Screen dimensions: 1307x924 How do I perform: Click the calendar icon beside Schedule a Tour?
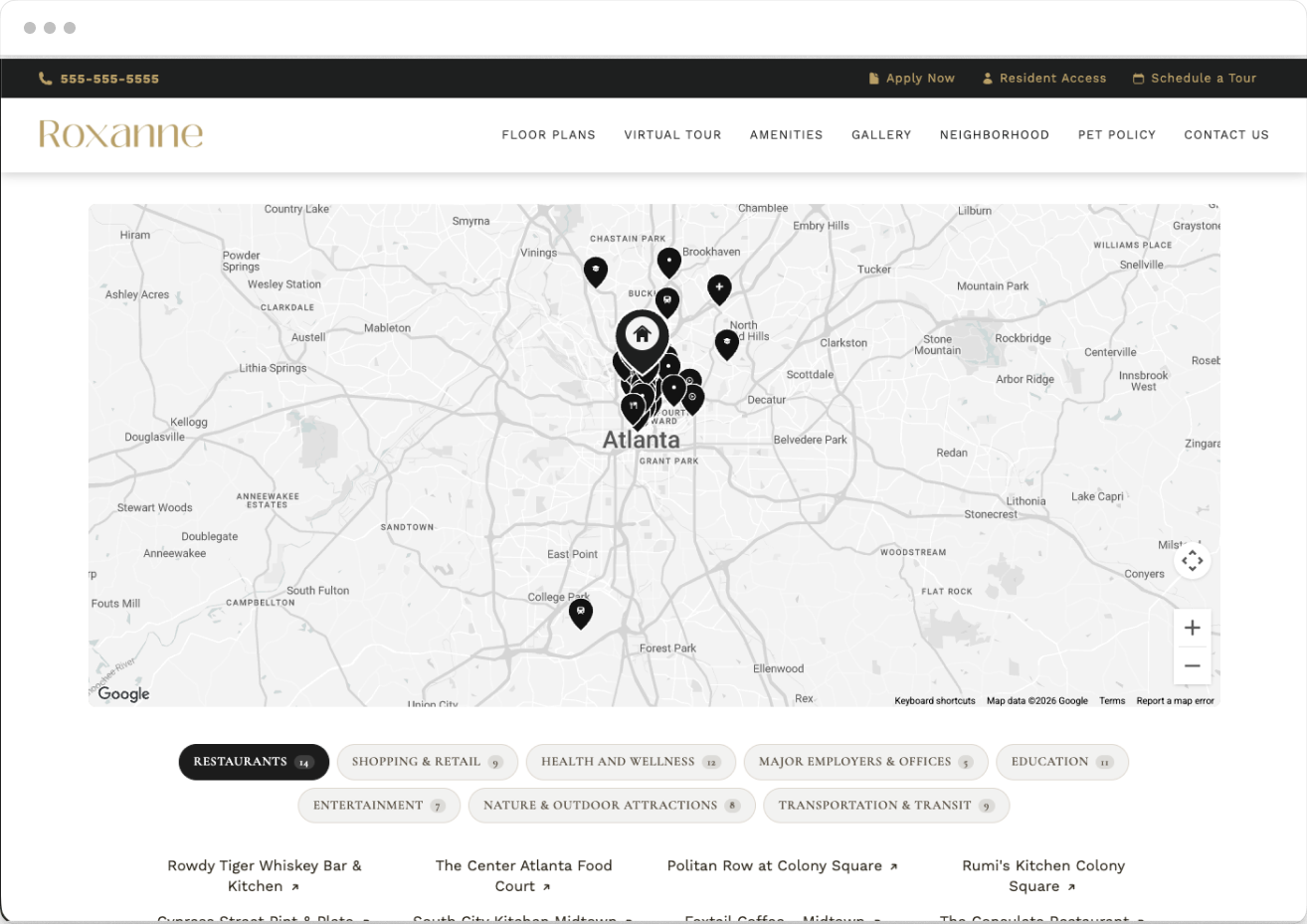[x=1138, y=79]
